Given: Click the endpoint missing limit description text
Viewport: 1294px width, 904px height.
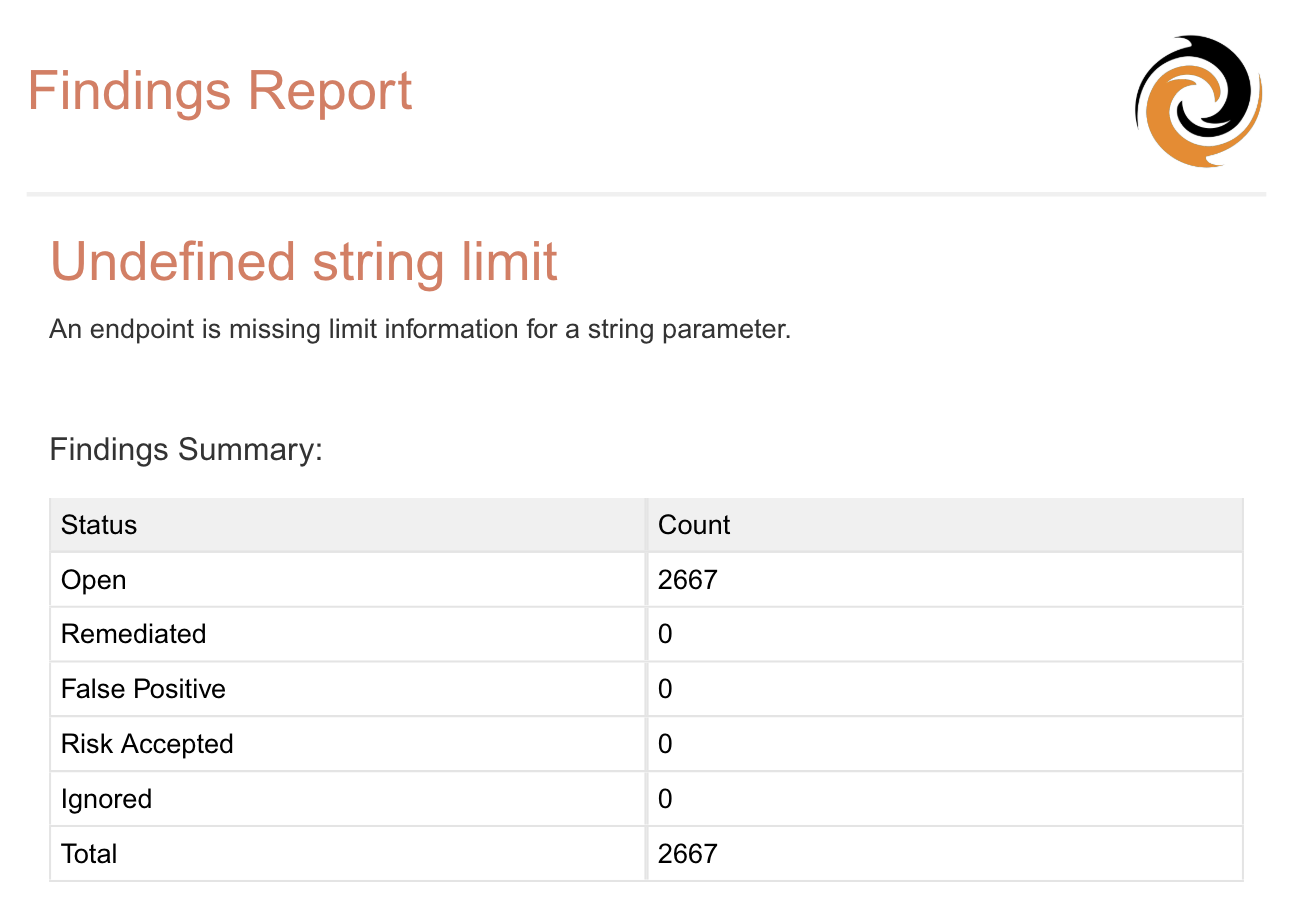Looking at the screenshot, I should pyautogui.click(x=420, y=330).
